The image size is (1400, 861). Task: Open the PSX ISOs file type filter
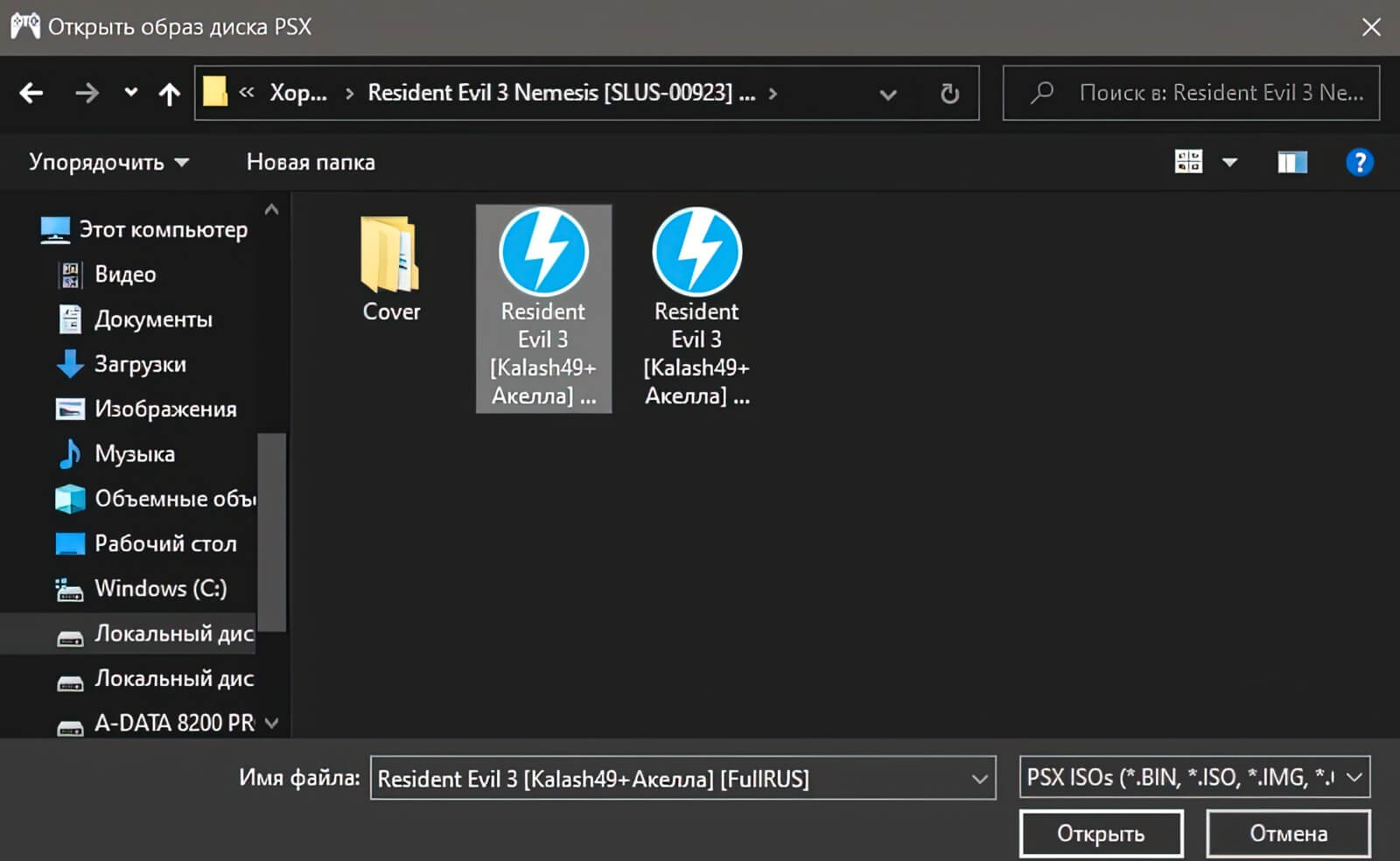[1194, 777]
